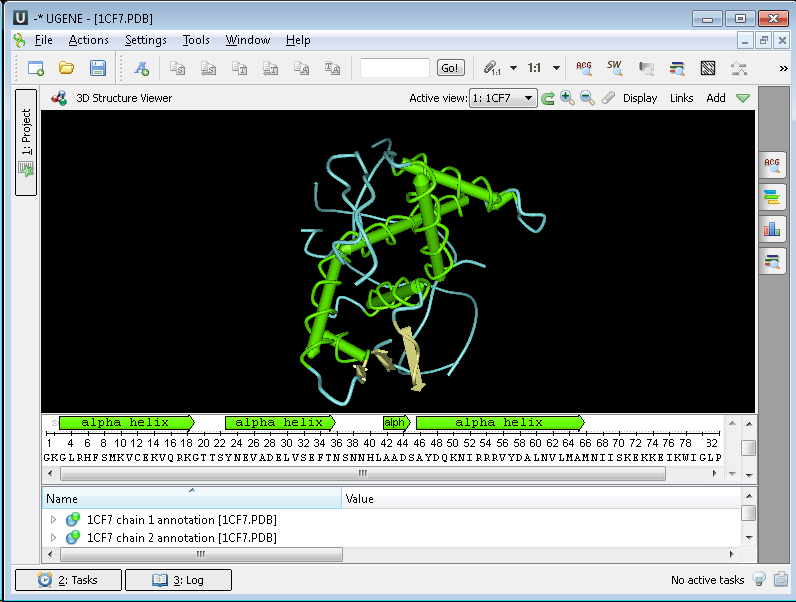Open the Actions menu

pyautogui.click(x=88, y=40)
